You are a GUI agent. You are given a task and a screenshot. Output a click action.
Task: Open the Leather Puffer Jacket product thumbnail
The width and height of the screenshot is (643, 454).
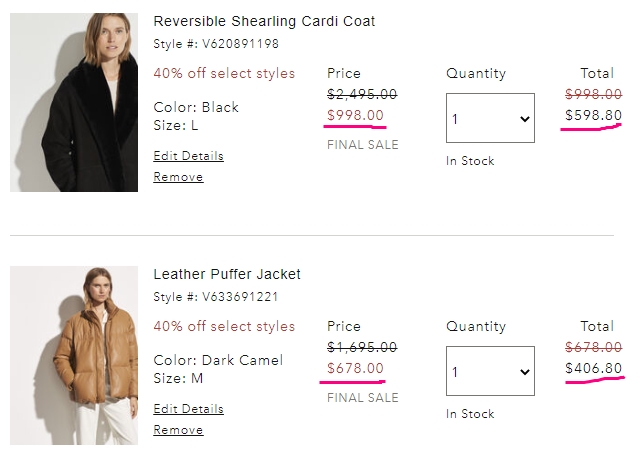click(74, 355)
